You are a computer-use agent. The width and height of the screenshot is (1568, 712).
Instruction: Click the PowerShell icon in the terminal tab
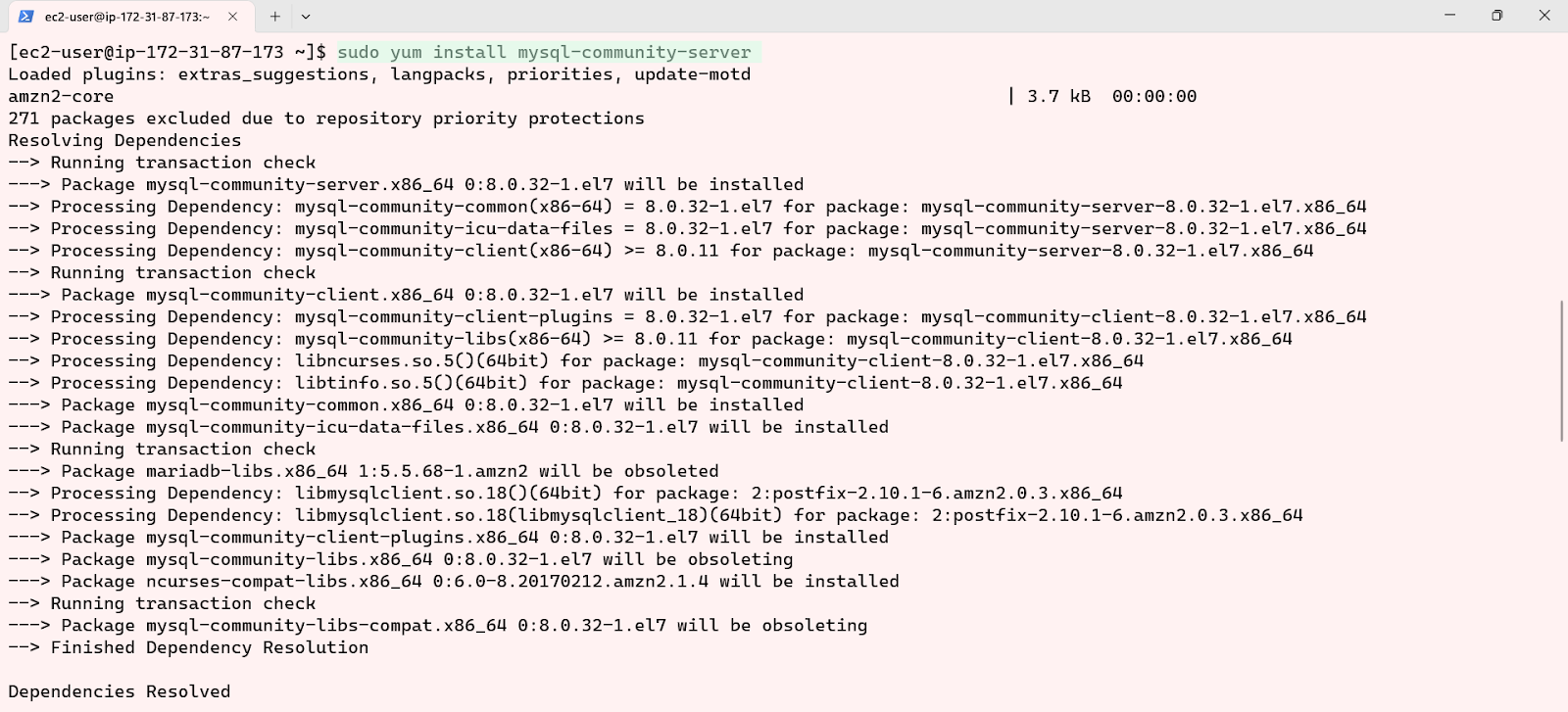pyautogui.click(x=26, y=17)
